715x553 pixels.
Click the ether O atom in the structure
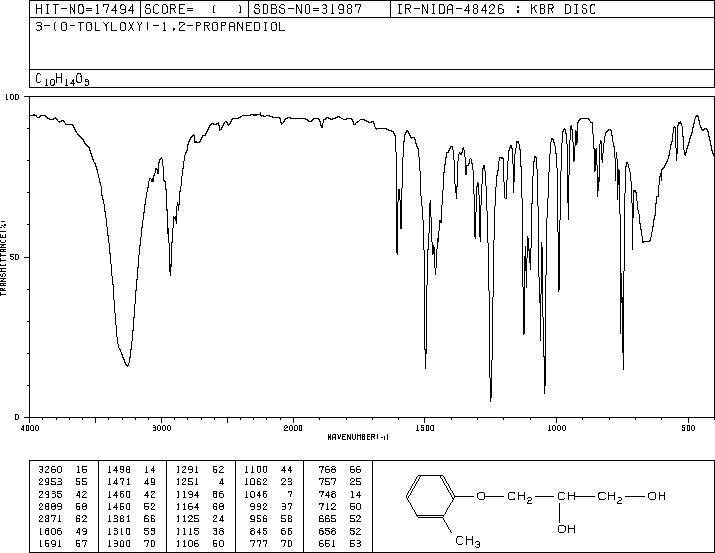tap(481, 496)
